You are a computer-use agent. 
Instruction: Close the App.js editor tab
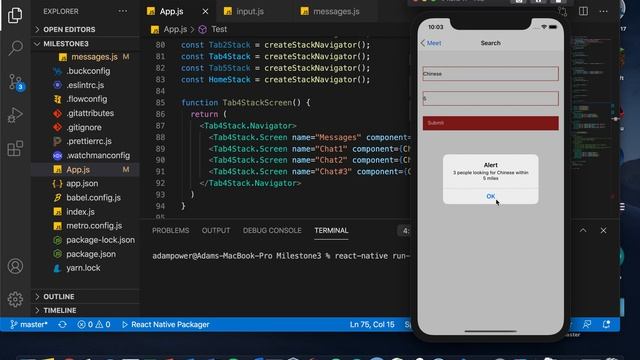[205, 11]
